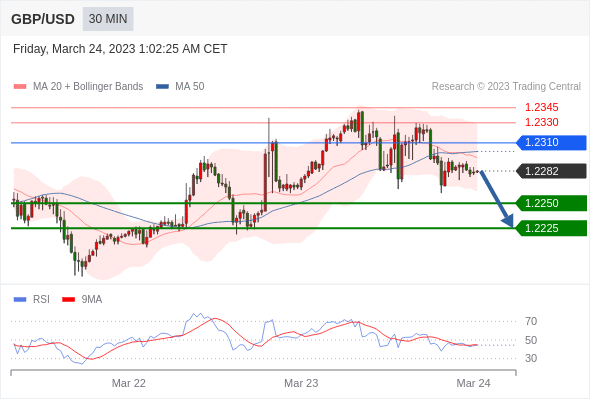
Task: Click the MA 20 + Bollinger Bands legend swatch
Action: coord(20,87)
